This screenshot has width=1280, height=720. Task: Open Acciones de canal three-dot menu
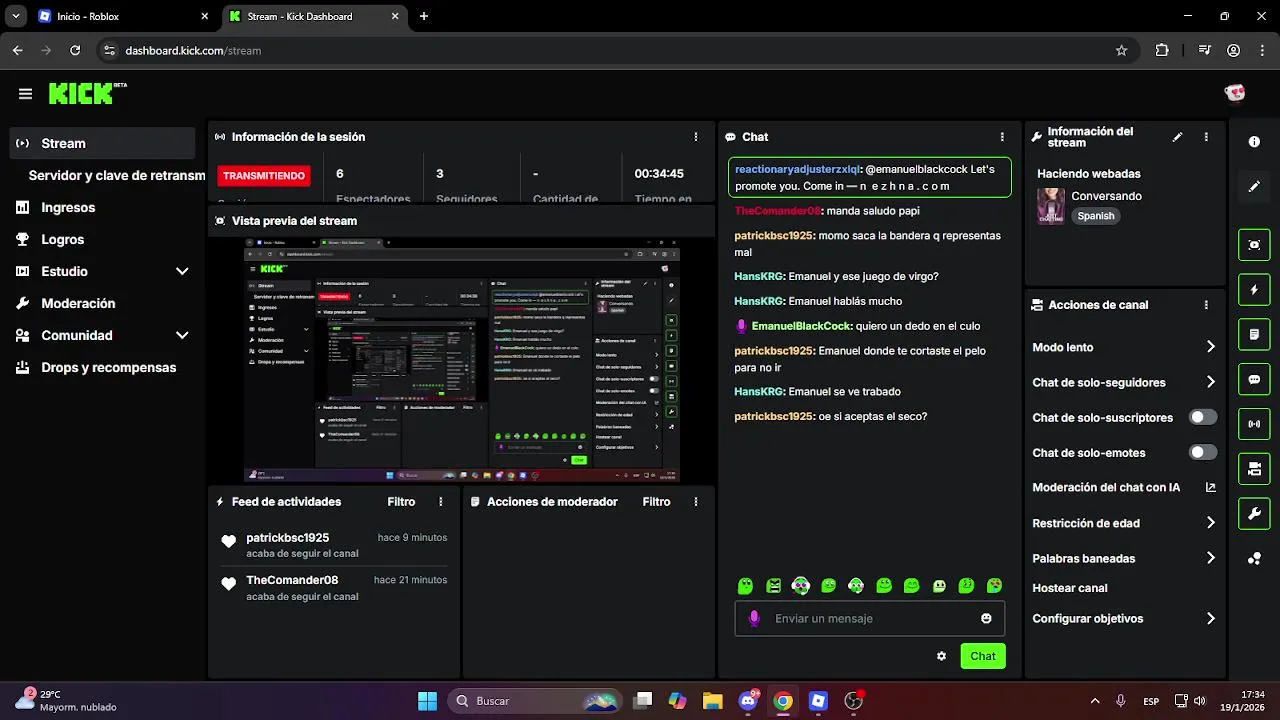click(1206, 305)
